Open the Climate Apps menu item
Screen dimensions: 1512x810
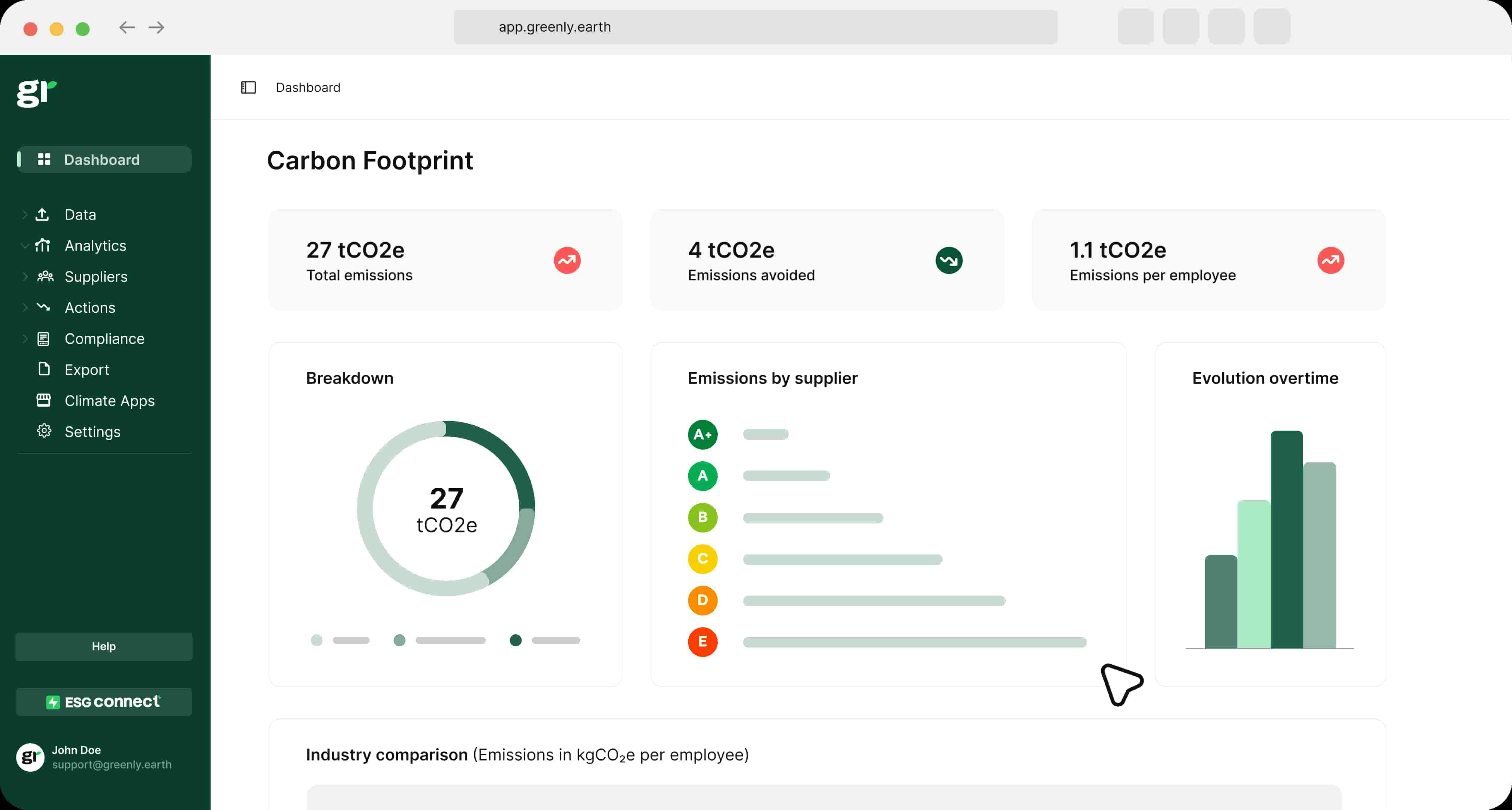pyautogui.click(x=109, y=400)
